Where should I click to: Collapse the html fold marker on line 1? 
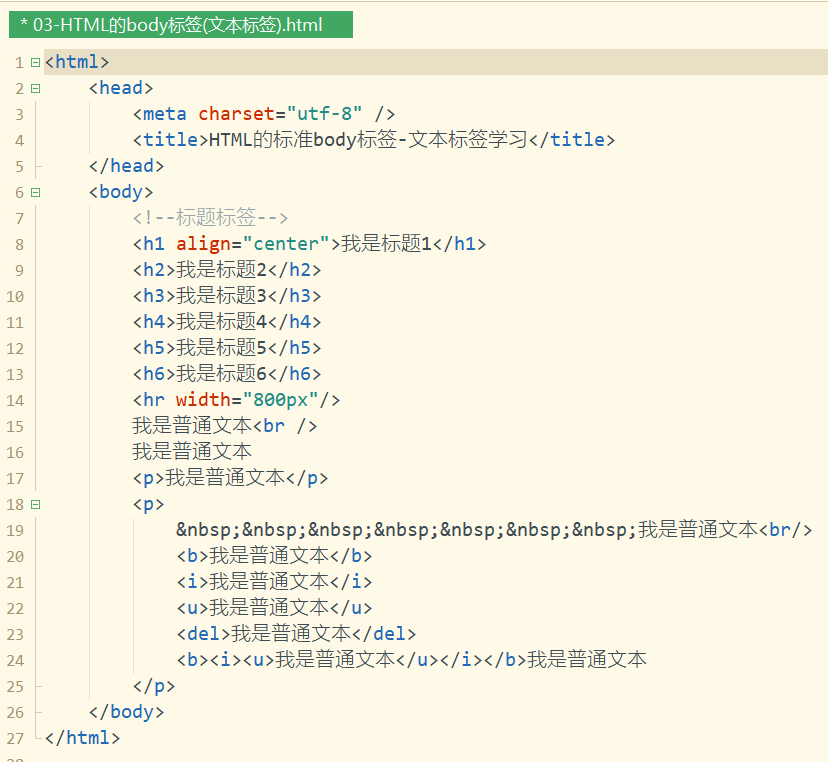click(x=35, y=62)
